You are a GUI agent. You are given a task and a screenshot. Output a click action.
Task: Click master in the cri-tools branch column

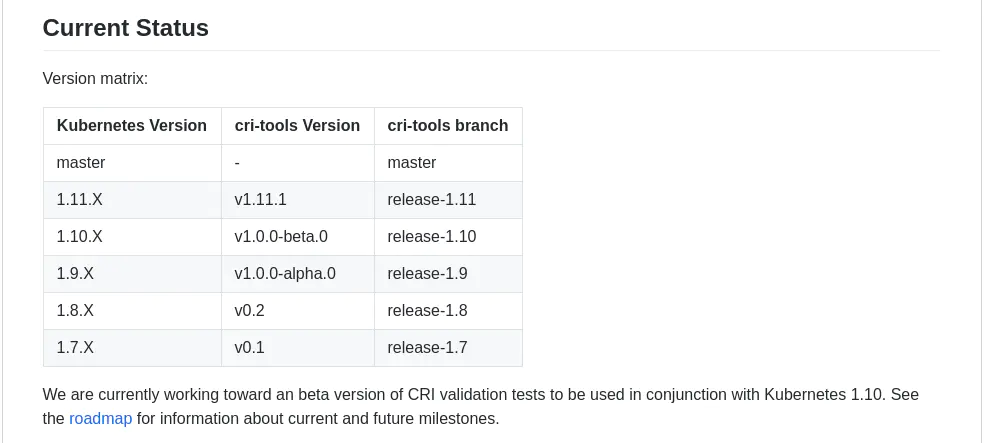pyautogui.click(x=412, y=163)
